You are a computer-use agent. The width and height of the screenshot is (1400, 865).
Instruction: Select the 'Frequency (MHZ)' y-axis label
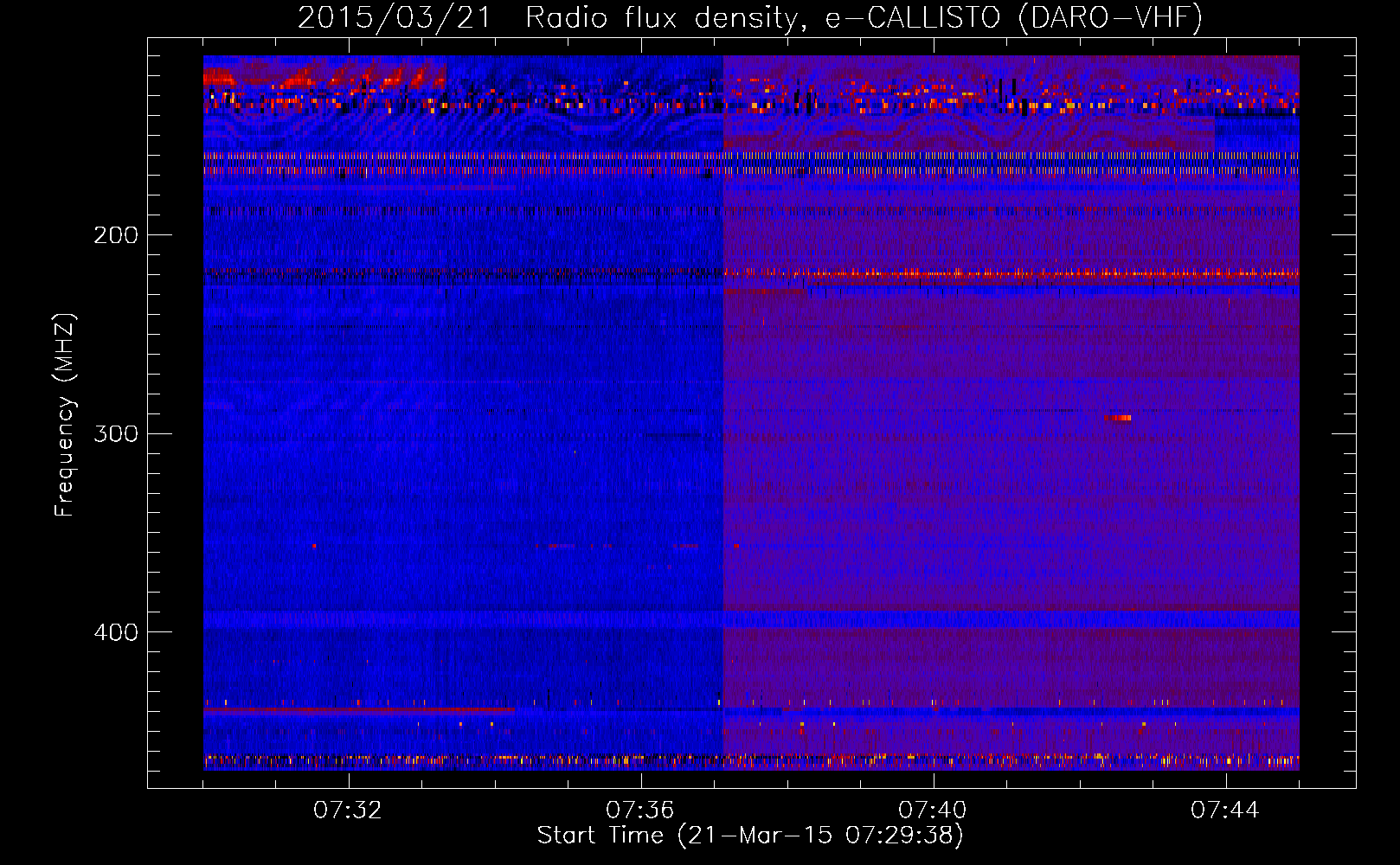(x=65, y=415)
